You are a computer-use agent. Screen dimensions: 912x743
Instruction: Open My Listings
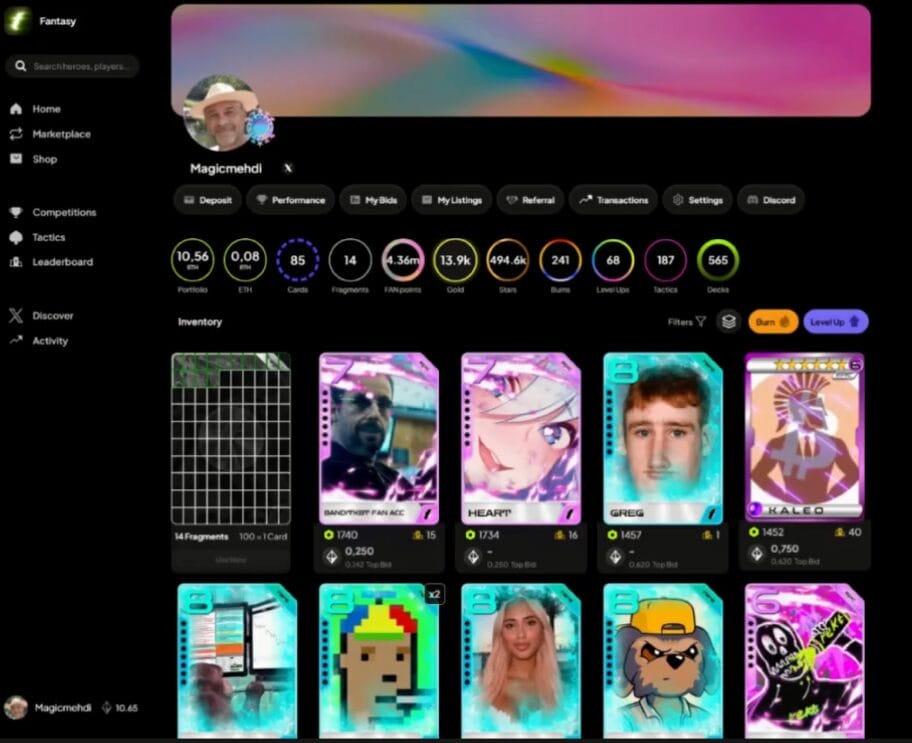tap(451, 200)
